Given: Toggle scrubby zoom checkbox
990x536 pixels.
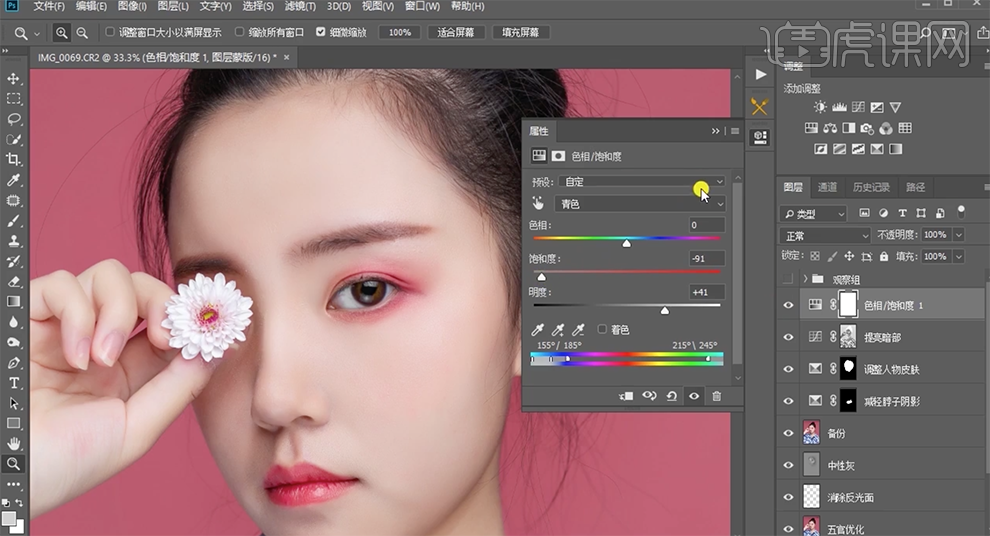Looking at the screenshot, I should tap(321, 32).
